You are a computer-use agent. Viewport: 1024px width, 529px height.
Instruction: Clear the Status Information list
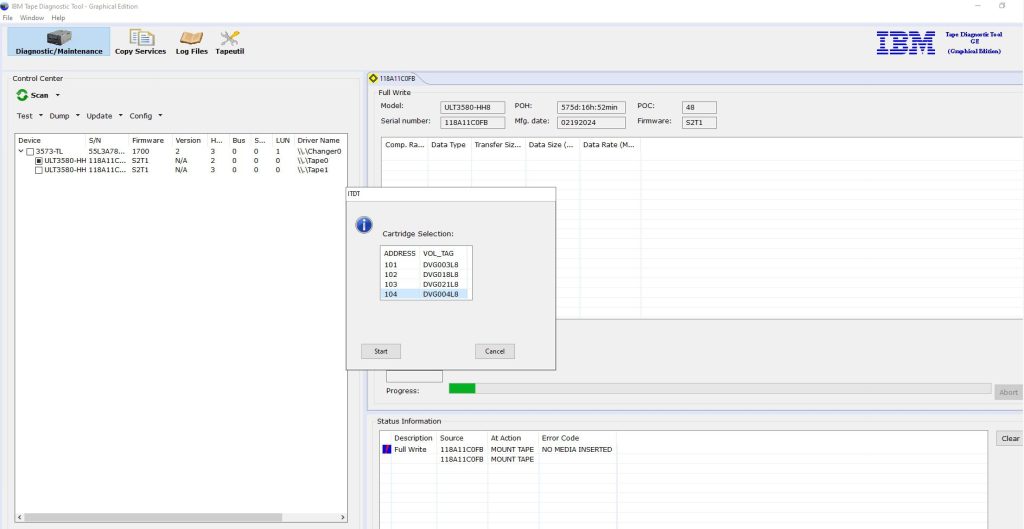pyautogui.click(x=1010, y=438)
